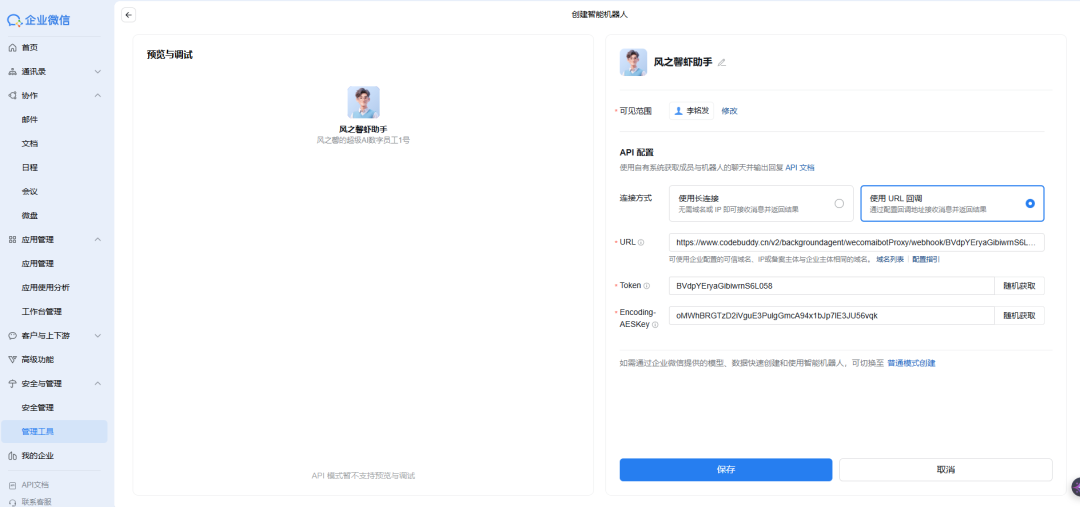1080x507 pixels.
Task: Select the 使用 URL 回调 radio option
Action: pos(1030,203)
